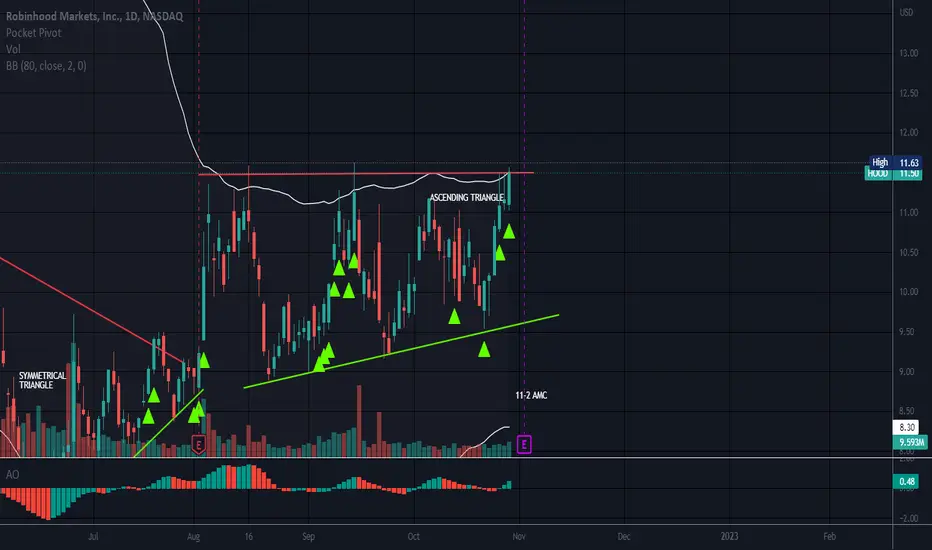Image resolution: width=932 pixels, height=550 pixels.
Task: Select the Vol indicator label
Action: click(x=13, y=49)
